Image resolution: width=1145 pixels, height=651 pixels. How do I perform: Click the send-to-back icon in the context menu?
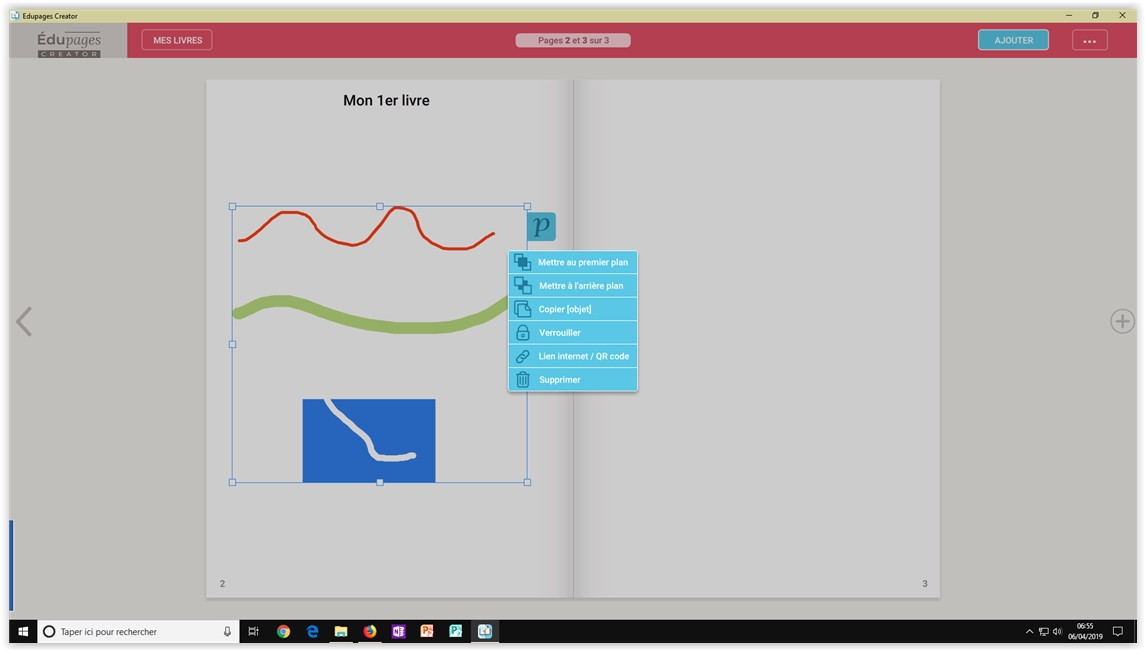click(x=522, y=286)
